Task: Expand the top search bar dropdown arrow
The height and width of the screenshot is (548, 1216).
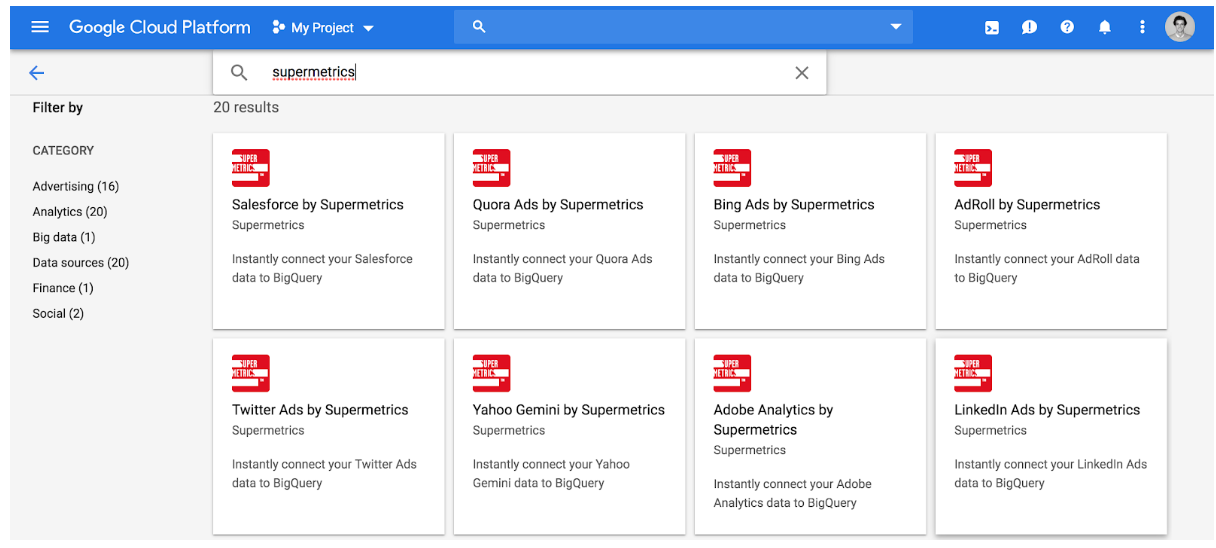Action: [x=896, y=27]
